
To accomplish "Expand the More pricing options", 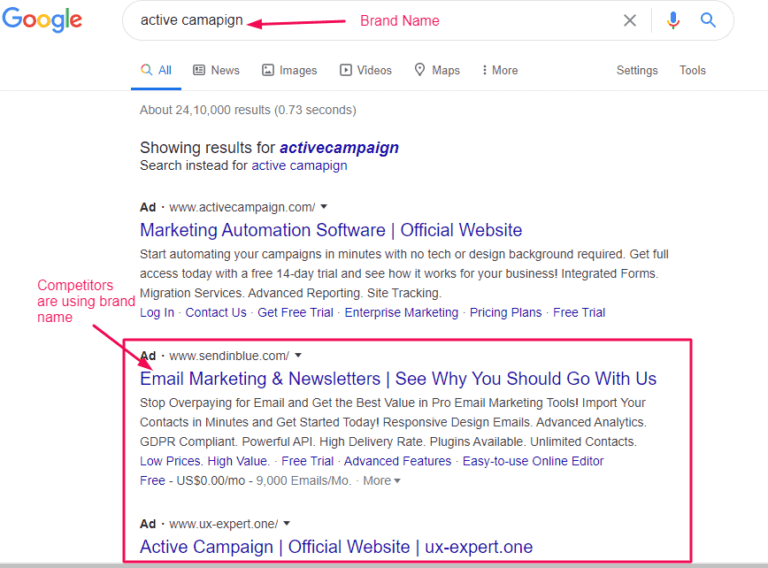I will coord(382,481).
